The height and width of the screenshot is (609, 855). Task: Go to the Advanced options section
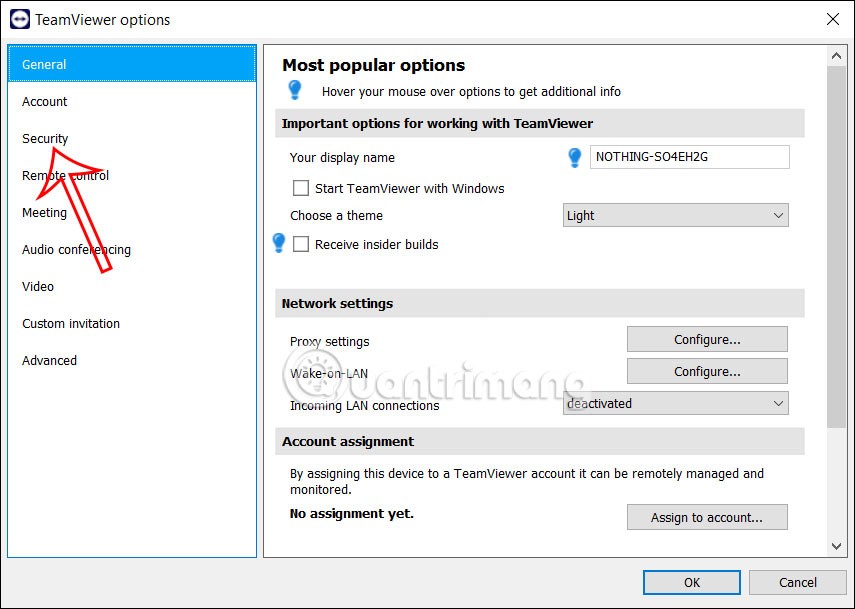pos(49,360)
